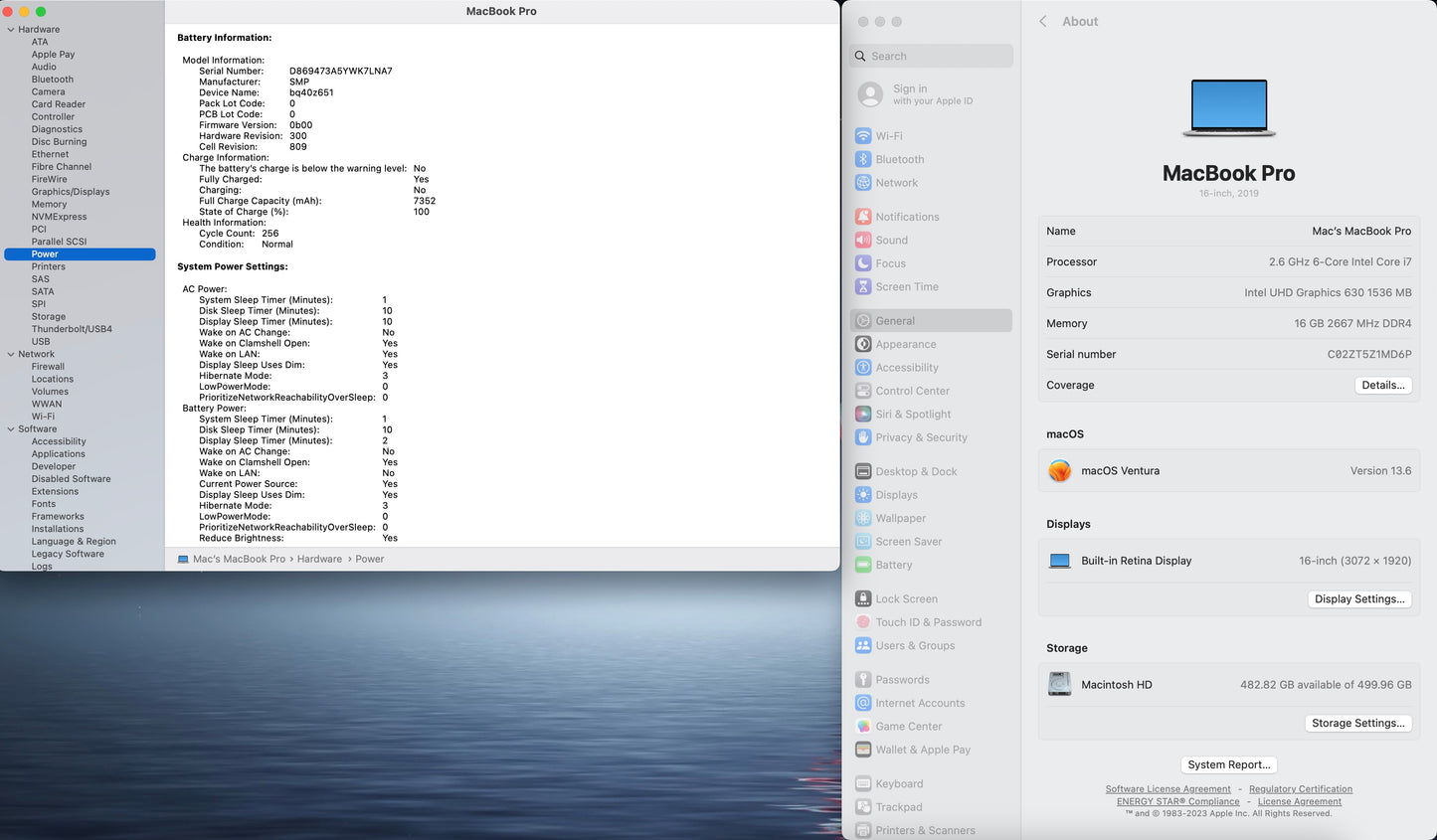Open the Game Center icon

coord(863,727)
